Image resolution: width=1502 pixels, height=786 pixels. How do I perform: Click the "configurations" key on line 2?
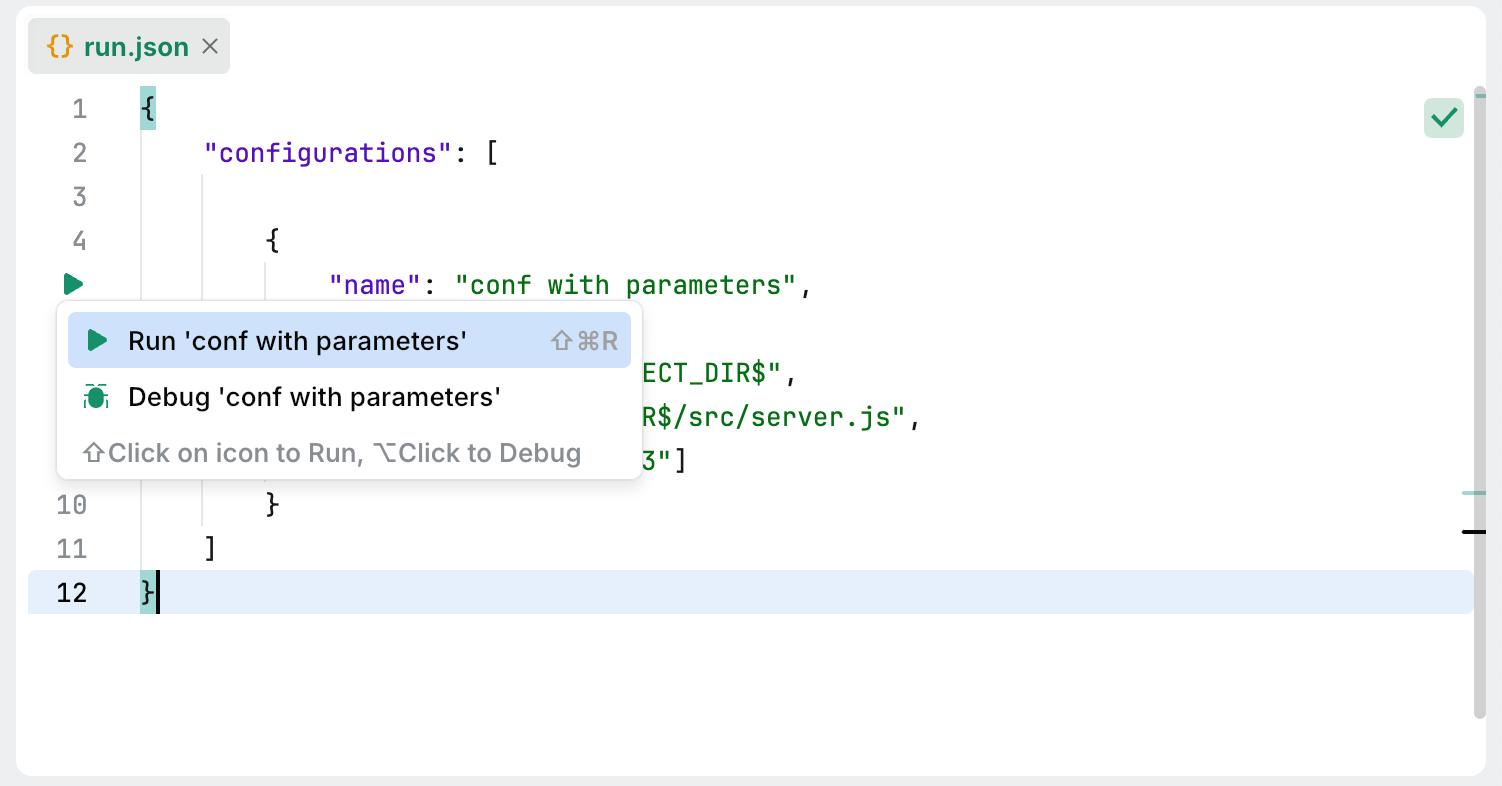pyautogui.click(x=329, y=153)
